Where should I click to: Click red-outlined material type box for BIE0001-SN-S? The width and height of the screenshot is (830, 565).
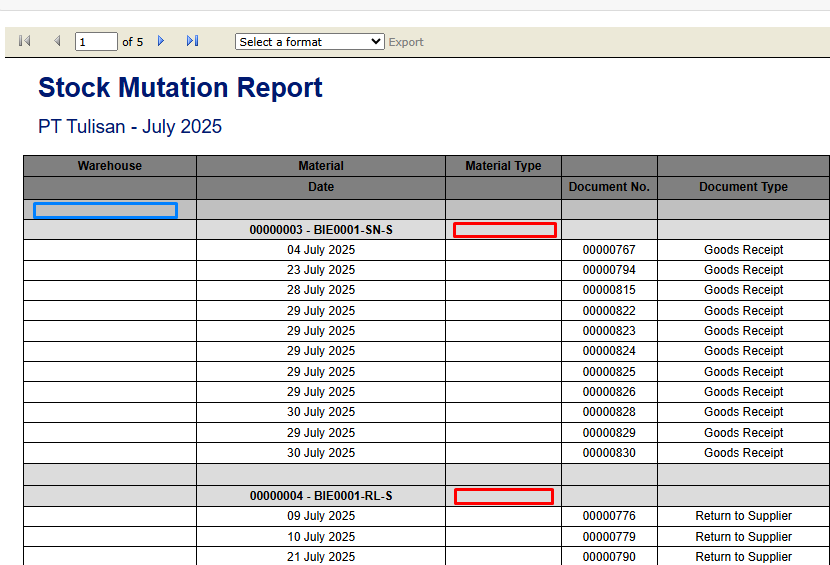(504, 230)
